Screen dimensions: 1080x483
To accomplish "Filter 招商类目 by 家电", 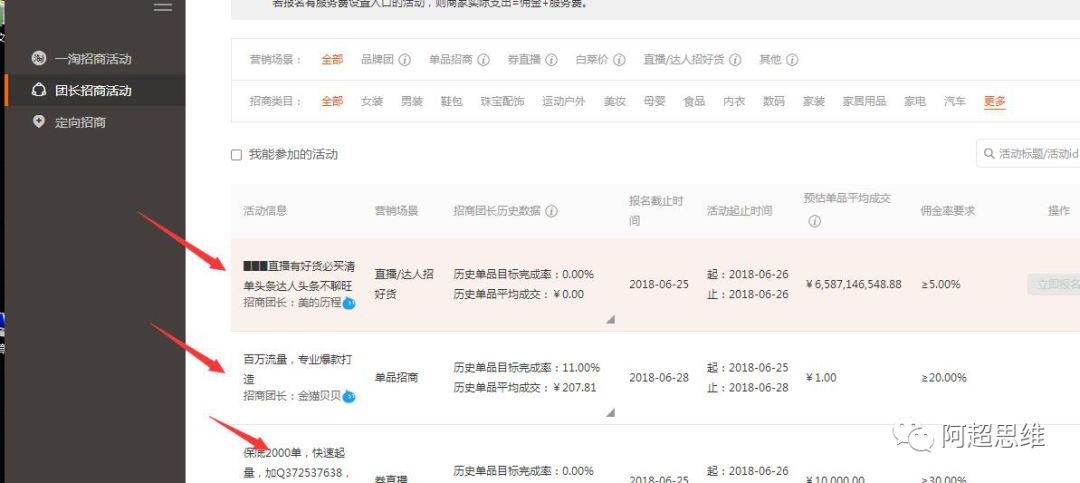I will click(915, 101).
